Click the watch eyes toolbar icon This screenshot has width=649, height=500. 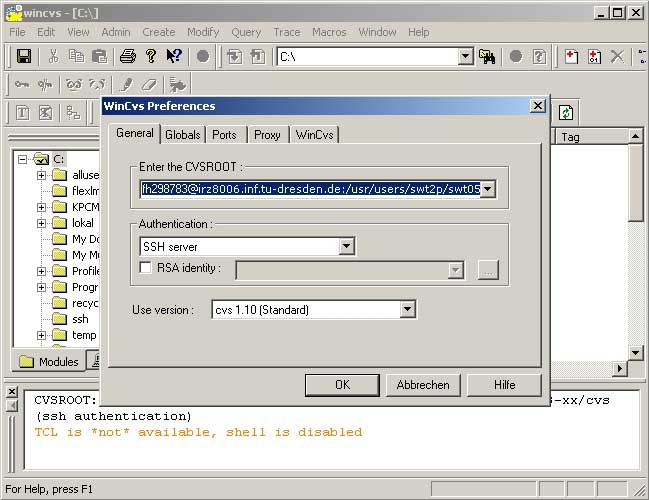click(x=74, y=85)
